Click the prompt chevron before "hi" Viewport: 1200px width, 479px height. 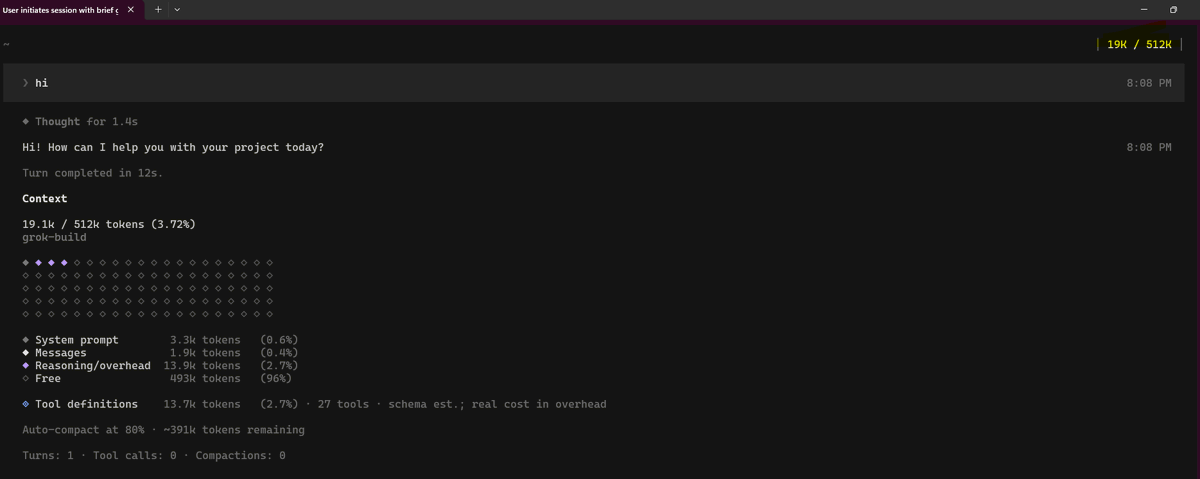point(26,83)
